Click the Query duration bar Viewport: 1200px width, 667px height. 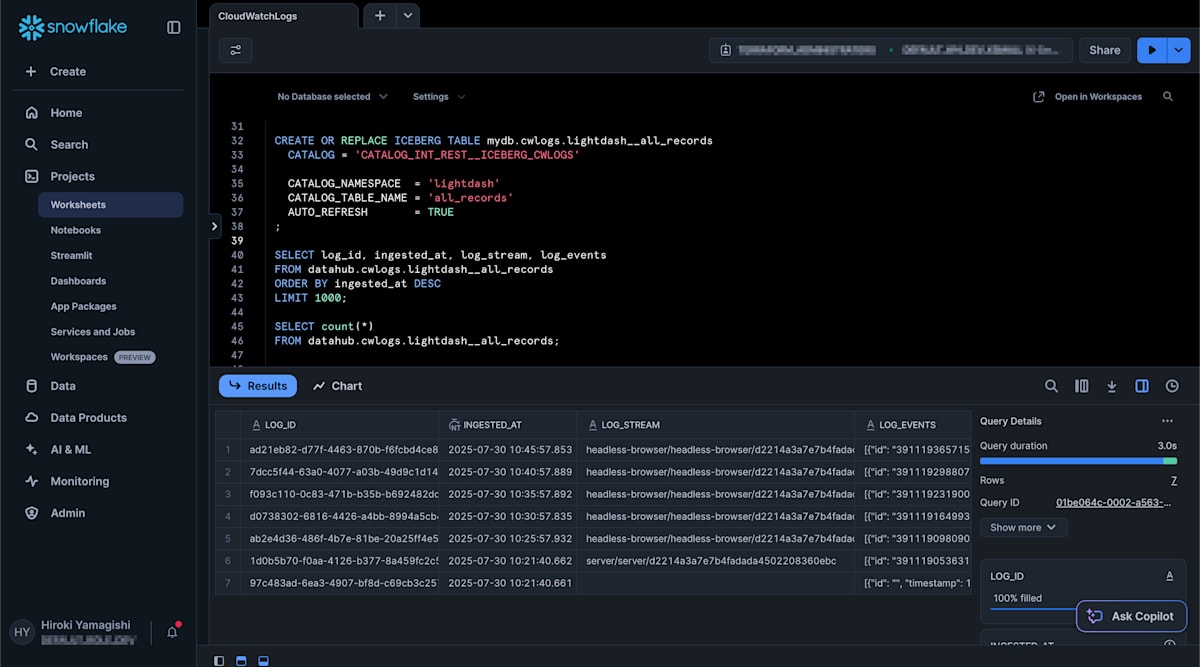coord(1078,461)
